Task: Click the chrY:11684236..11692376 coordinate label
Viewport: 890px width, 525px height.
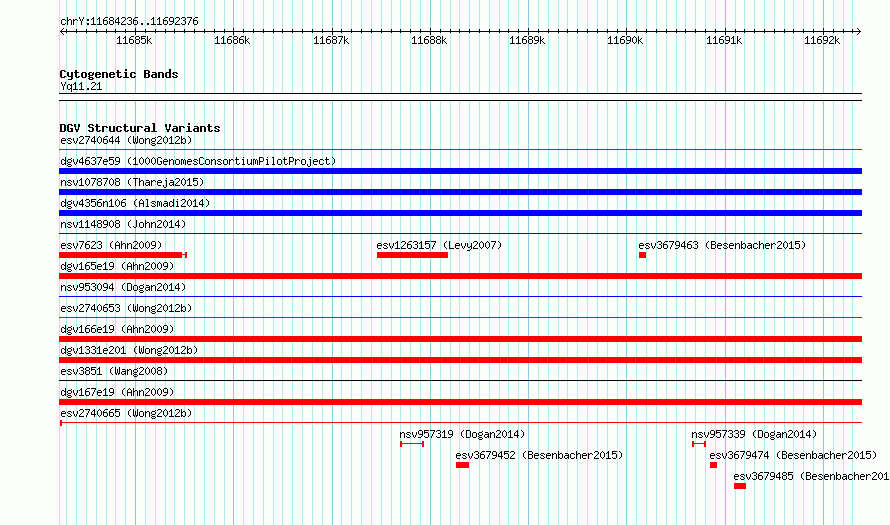Action: pyautogui.click(x=129, y=21)
